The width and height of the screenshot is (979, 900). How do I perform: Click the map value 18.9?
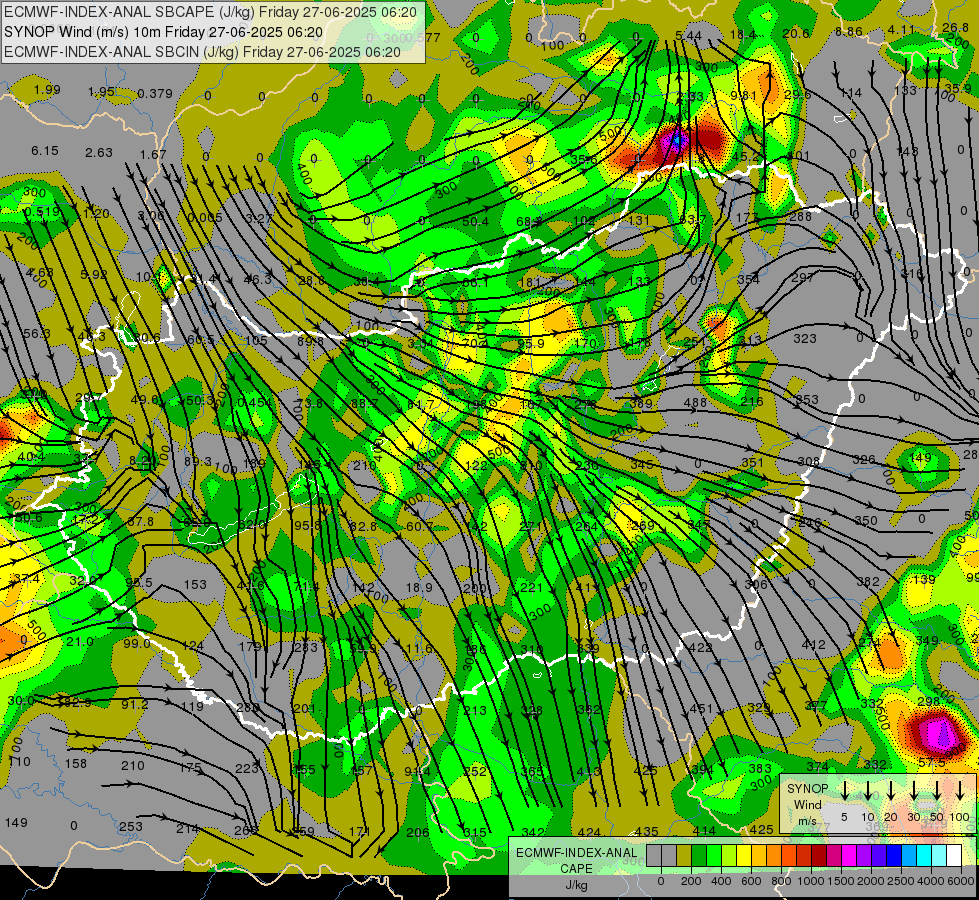click(419, 587)
